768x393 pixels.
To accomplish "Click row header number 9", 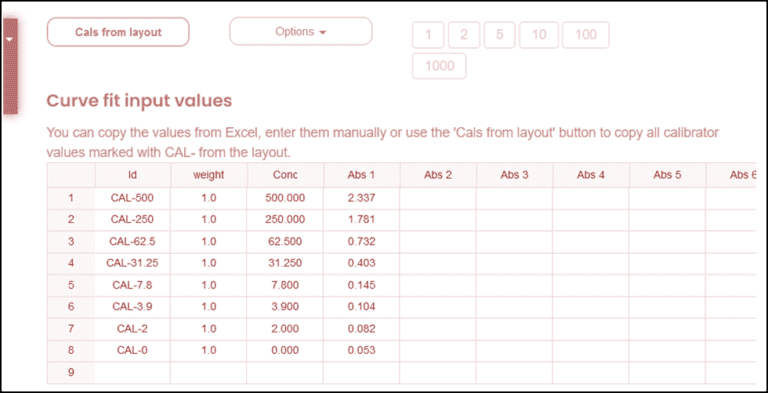I will pyautogui.click(x=71, y=372).
